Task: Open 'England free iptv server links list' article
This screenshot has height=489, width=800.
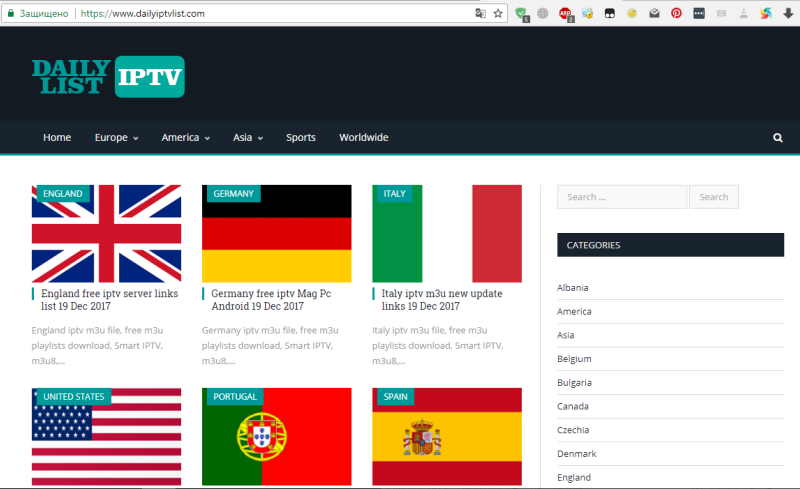Action: (x=110, y=300)
